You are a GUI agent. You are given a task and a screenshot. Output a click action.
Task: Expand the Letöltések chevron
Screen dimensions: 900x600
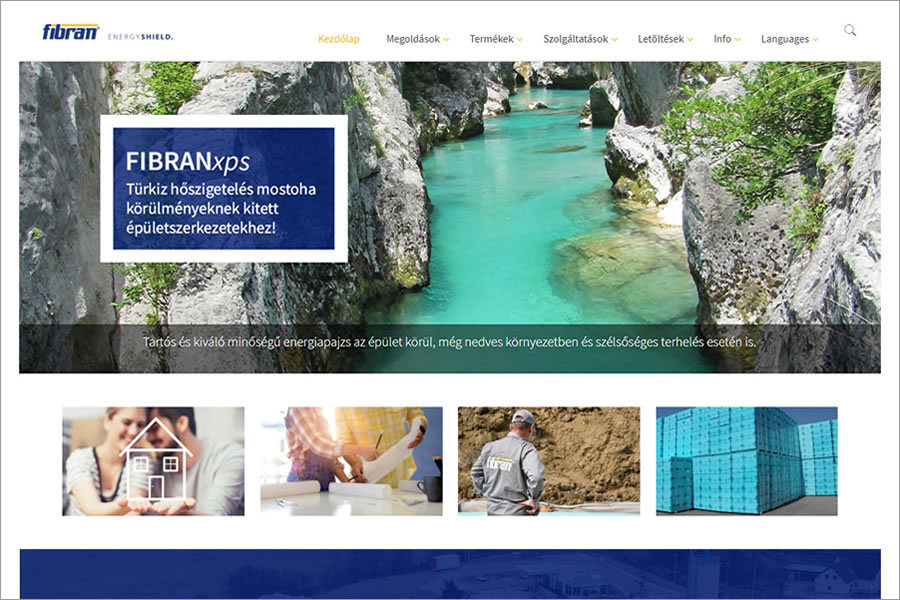(690, 40)
